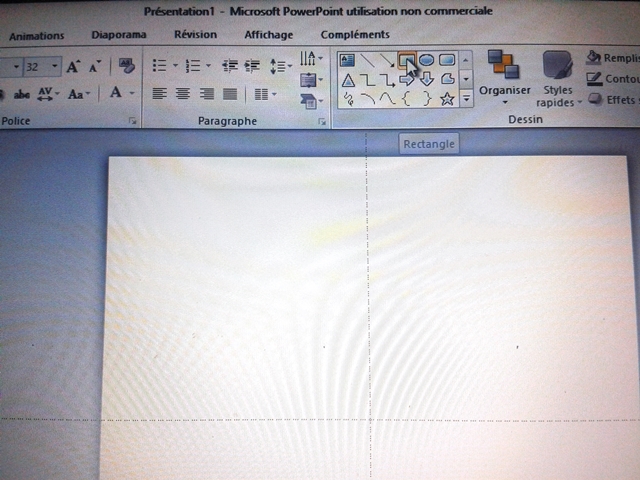Toggle justify paragraph alignment
The height and width of the screenshot is (480, 640).
click(230, 94)
